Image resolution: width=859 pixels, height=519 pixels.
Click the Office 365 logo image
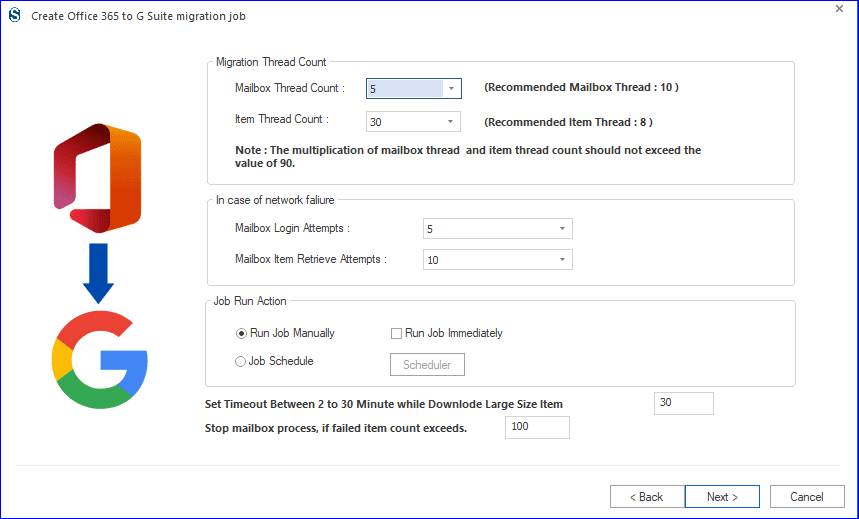(98, 178)
